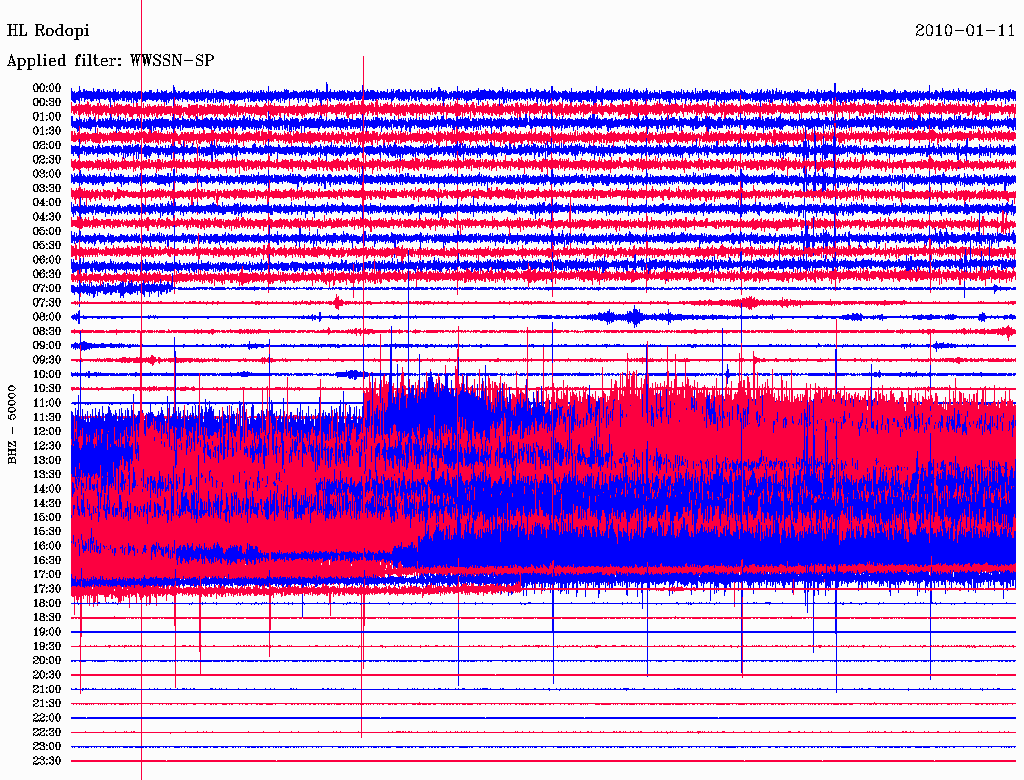Click the 11:30 time label
Image resolution: width=1024 pixels, height=780 pixels.
(x=47, y=417)
